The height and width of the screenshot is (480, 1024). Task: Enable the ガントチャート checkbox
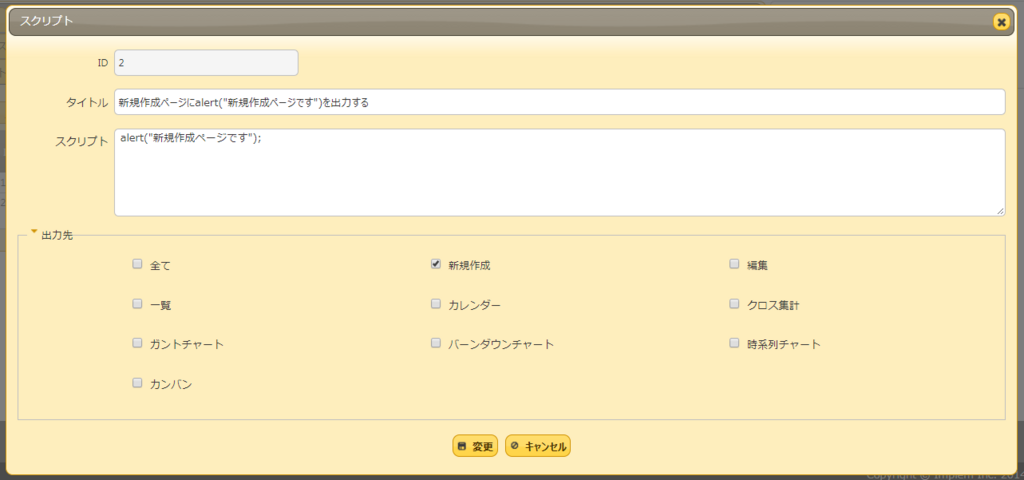(137, 343)
